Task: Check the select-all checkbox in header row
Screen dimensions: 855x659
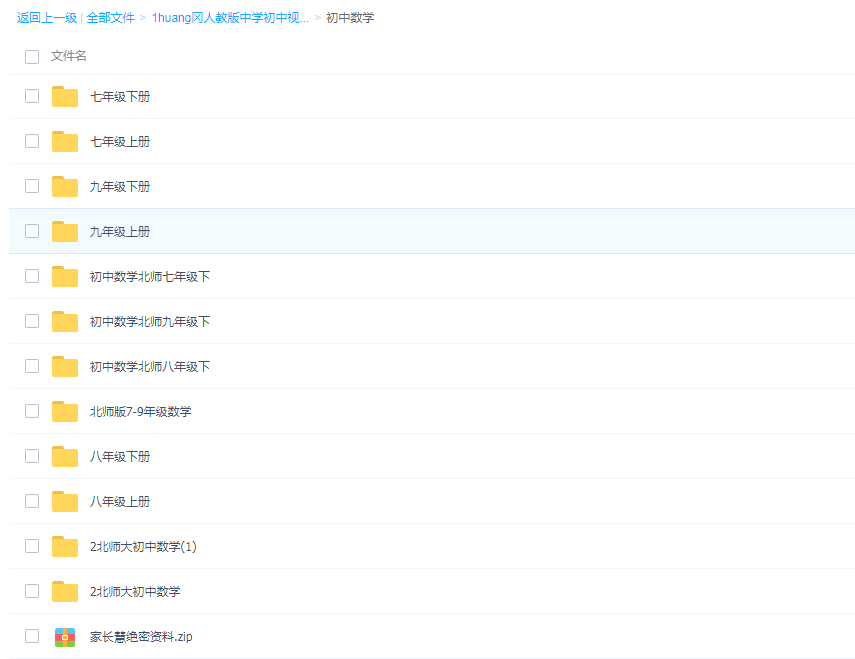Action: (x=31, y=57)
